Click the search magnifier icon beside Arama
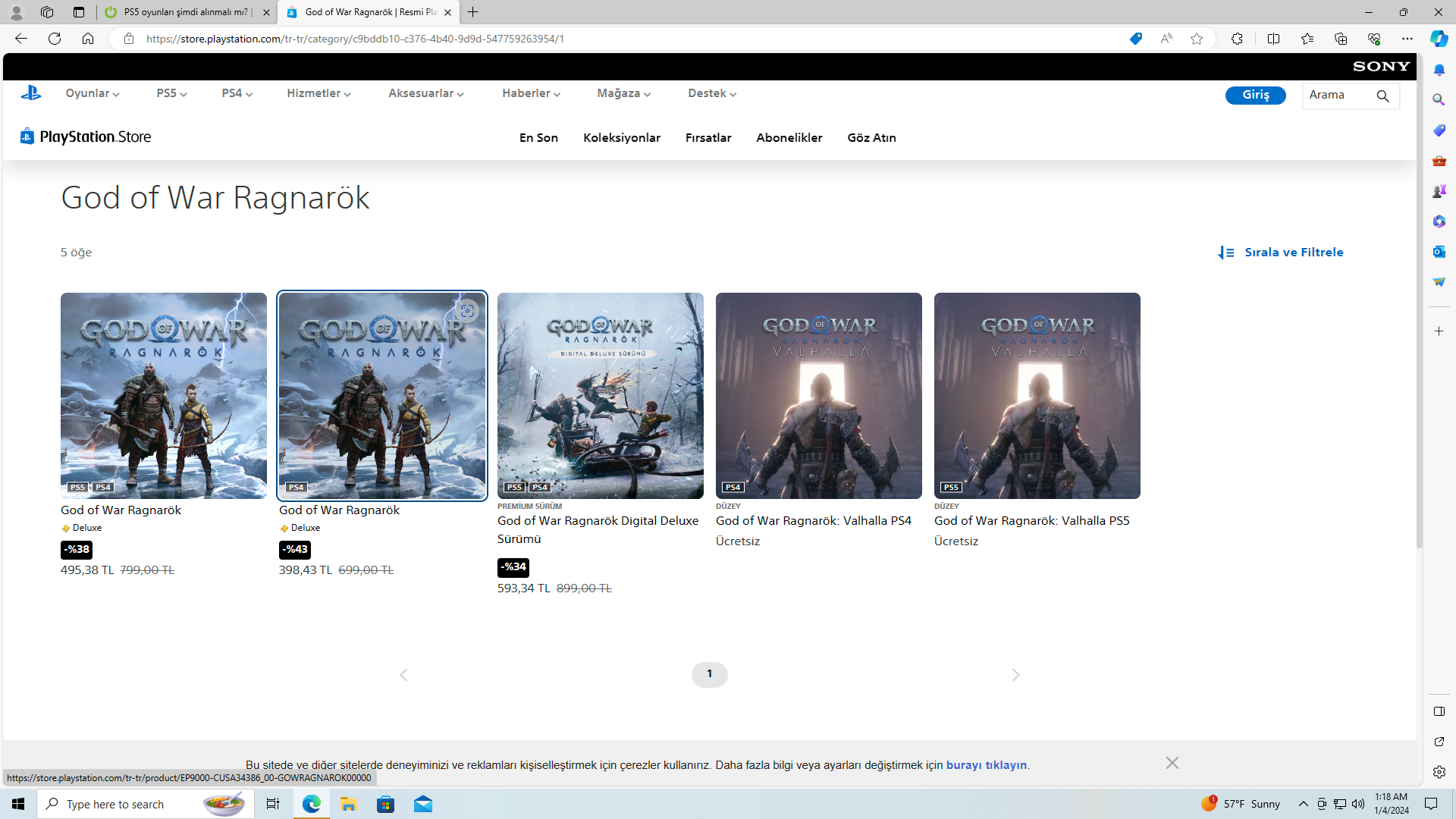This screenshot has height=819, width=1456. pos(1382,96)
